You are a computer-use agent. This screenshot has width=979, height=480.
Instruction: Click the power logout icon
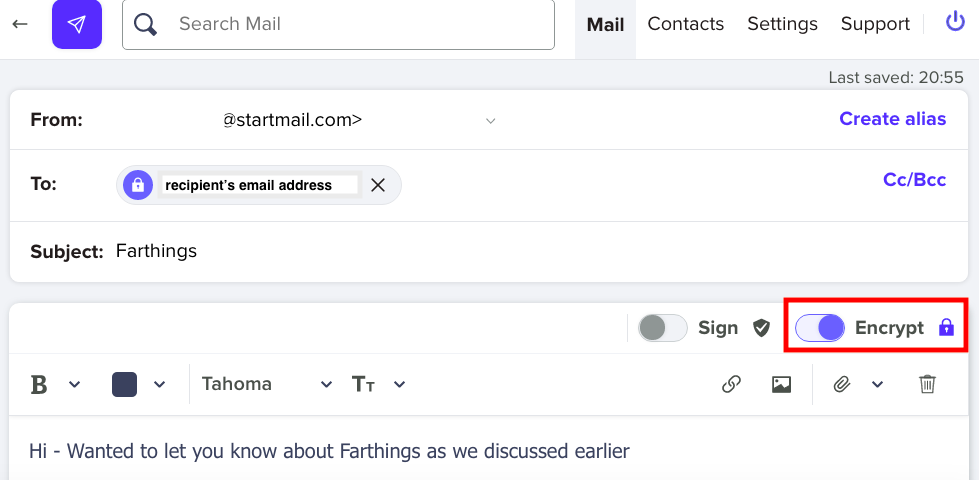(955, 23)
